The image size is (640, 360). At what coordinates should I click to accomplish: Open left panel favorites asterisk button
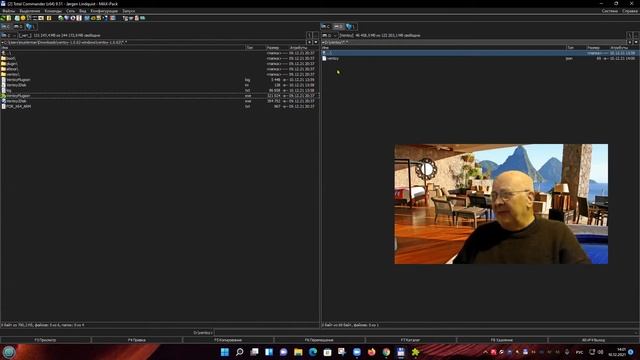tap(309, 42)
